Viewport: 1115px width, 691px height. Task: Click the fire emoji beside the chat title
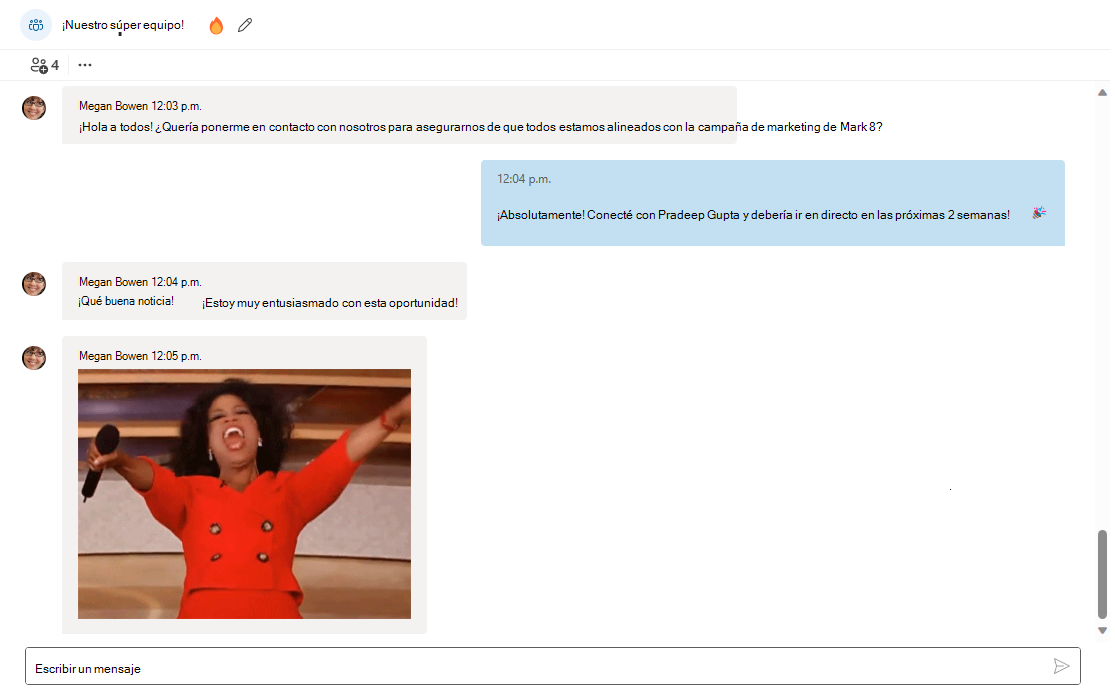pos(216,25)
